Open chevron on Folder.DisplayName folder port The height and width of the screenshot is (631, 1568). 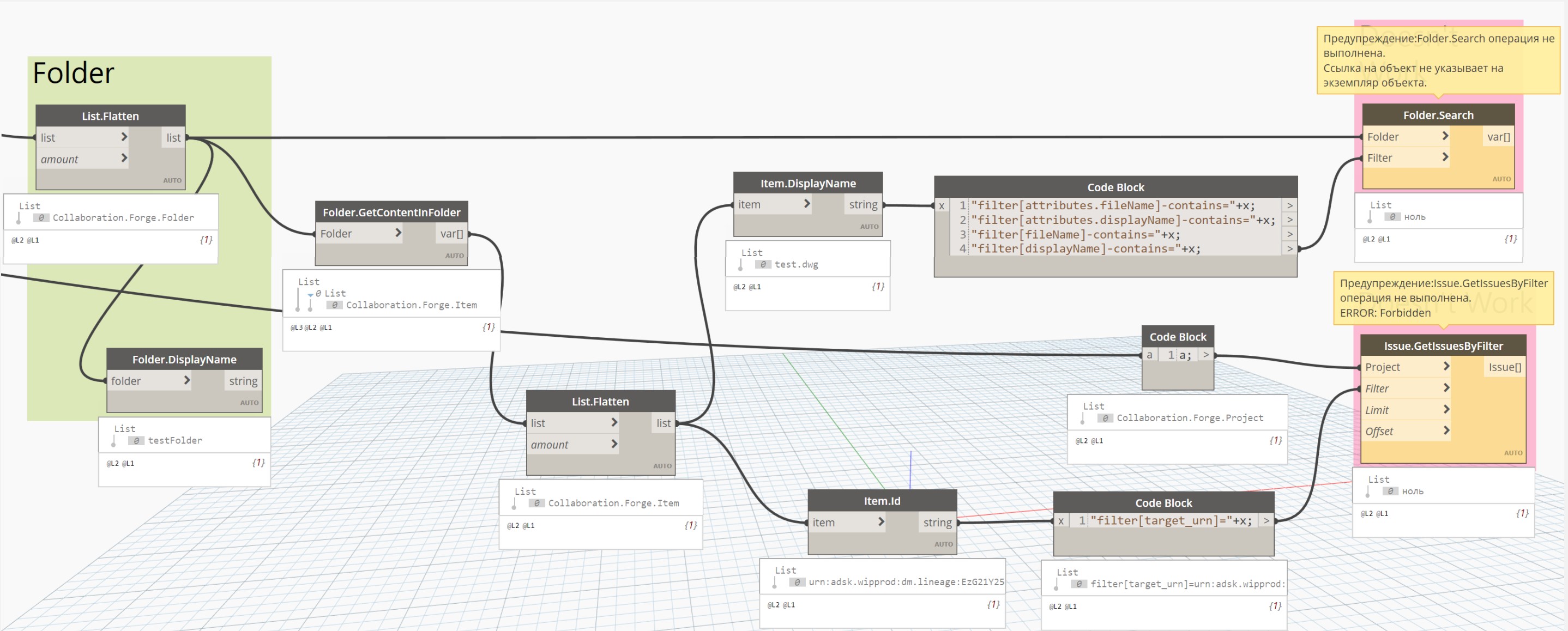[x=187, y=380]
